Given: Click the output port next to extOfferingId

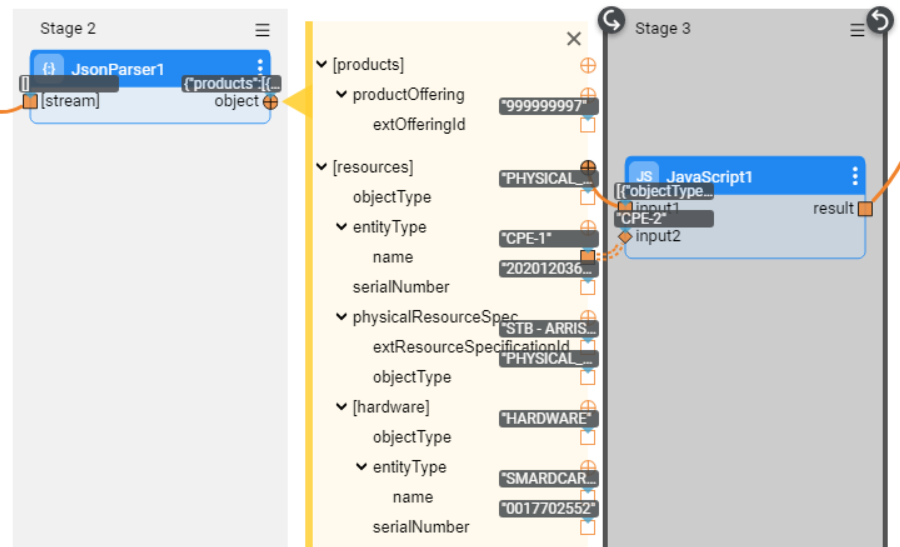Looking at the screenshot, I should (x=588, y=125).
